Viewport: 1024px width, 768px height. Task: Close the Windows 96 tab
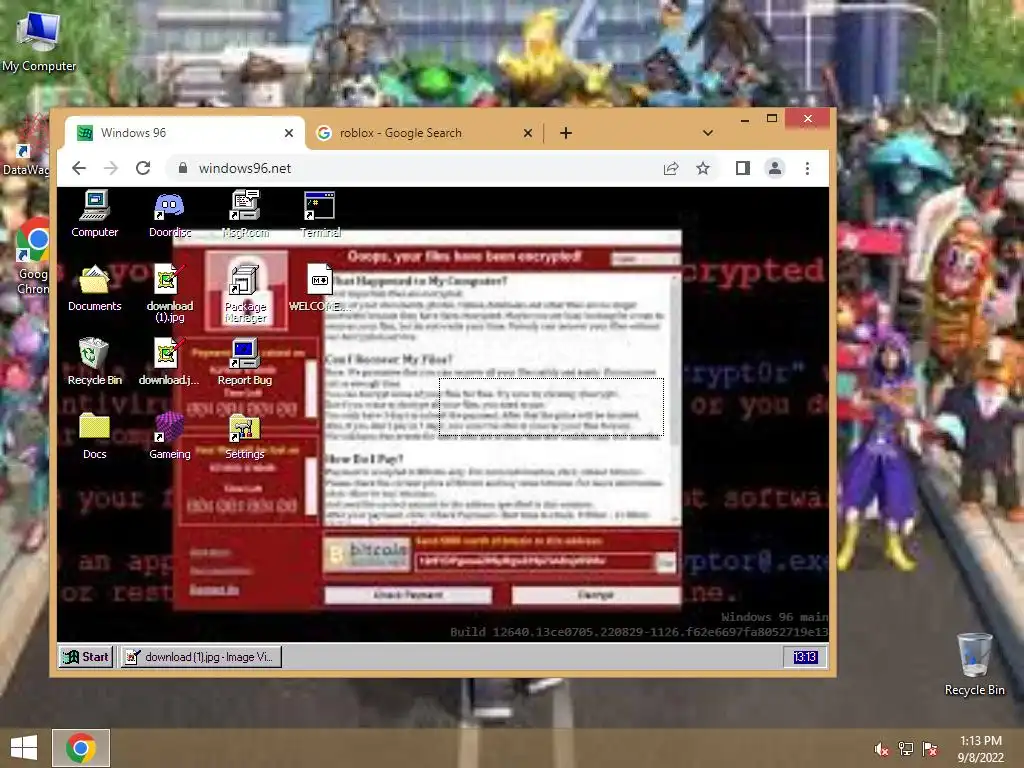289,133
